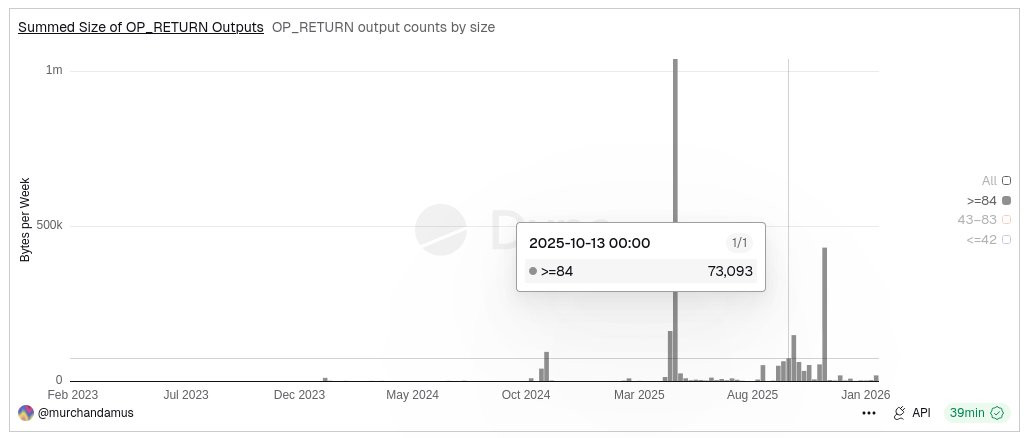1027x438 pixels.
Task: Click the >=84 gray dot in tooltip
Action: tap(532, 271)
